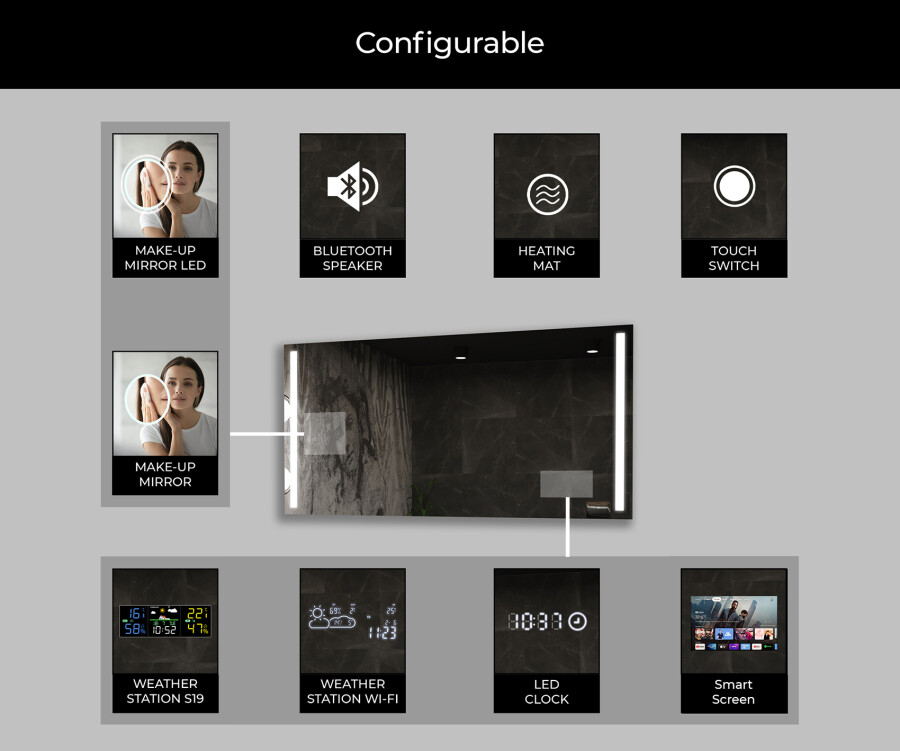Choose the "TOUCH SWITCH" label
Viewport: 900px width, 751px height.
734,258
